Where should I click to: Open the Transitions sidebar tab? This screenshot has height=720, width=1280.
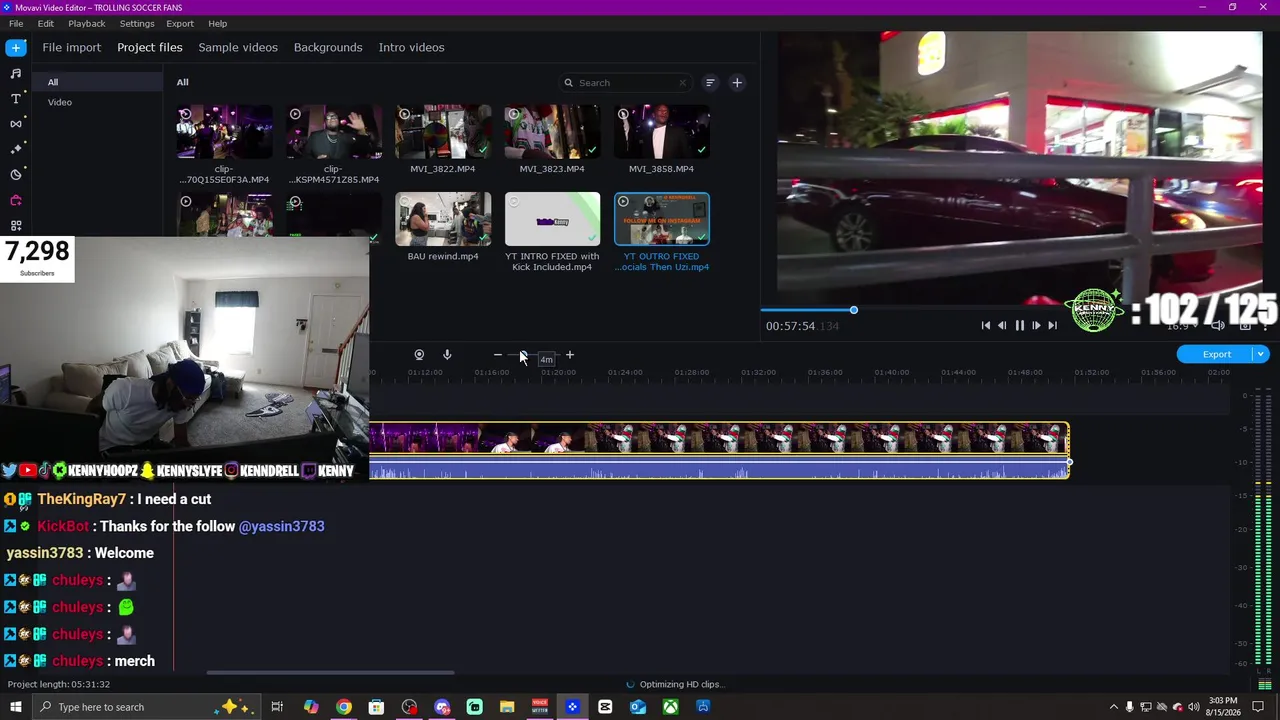coord(16,124)
